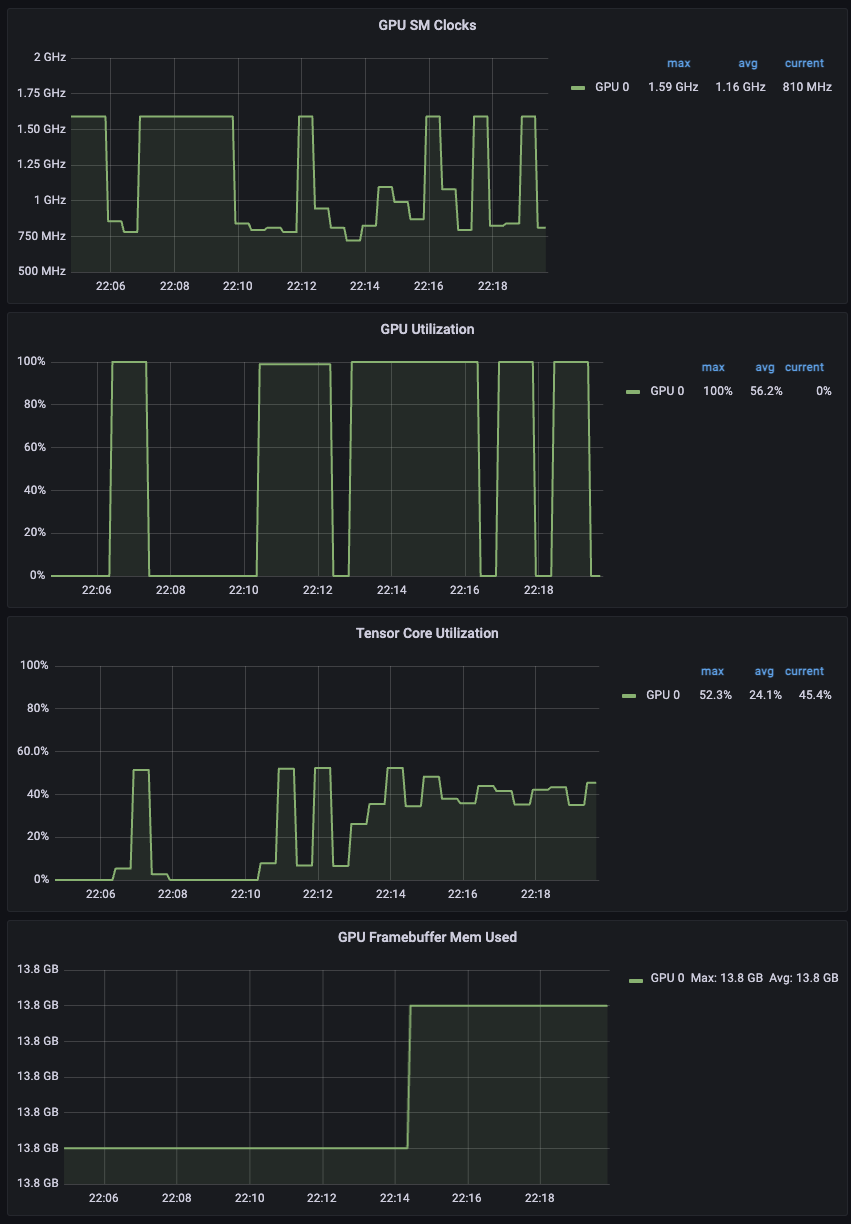Sort GPU SM Clocks legend by current column
851x1224 pixels.
[x=804, y=63]
